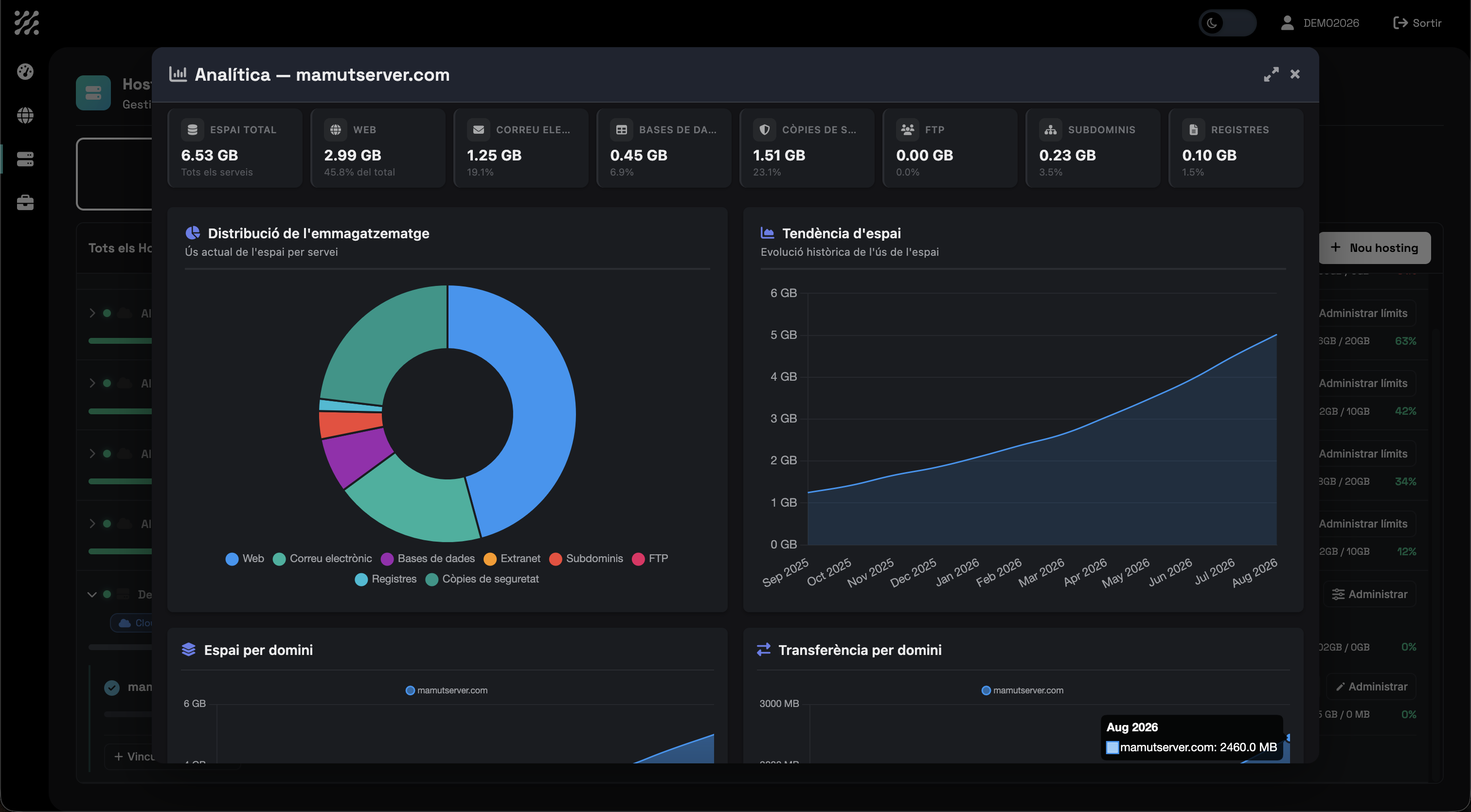Click the arrows icon beside Transferència per domini

pyautogui.click(x=764, y=650)
